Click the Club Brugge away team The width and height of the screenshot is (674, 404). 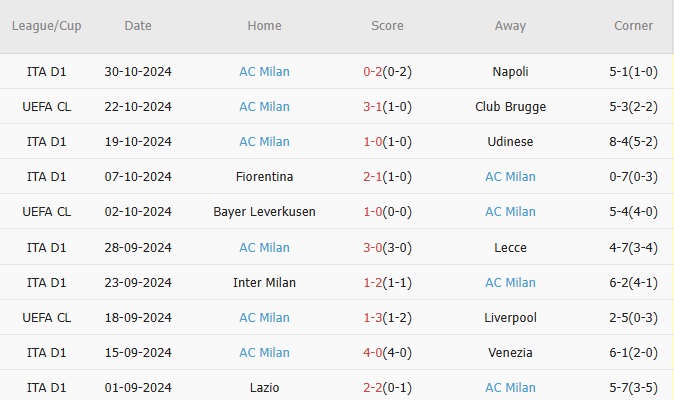tap(510, 107)
